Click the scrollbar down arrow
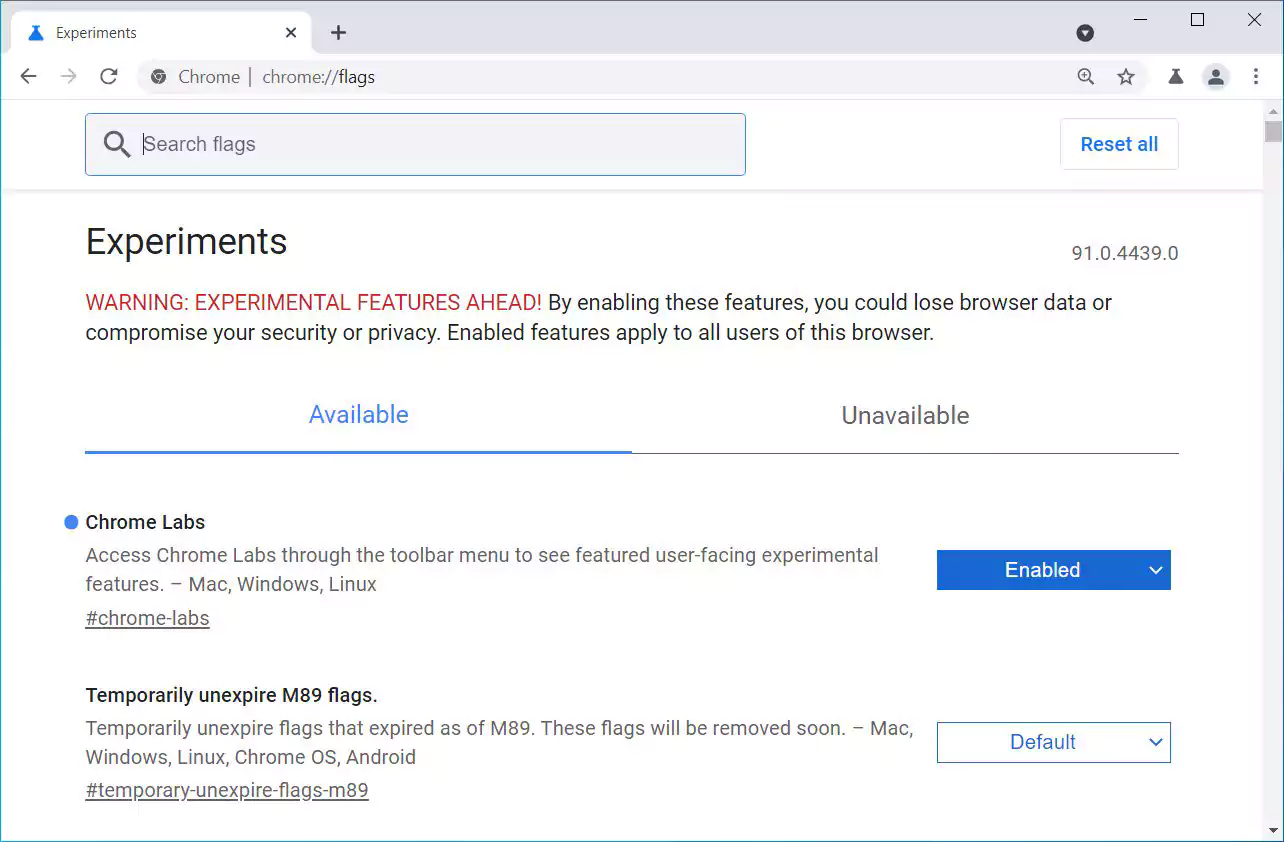This screenshot has width=1284, height=842. (x=1273, y=831)
